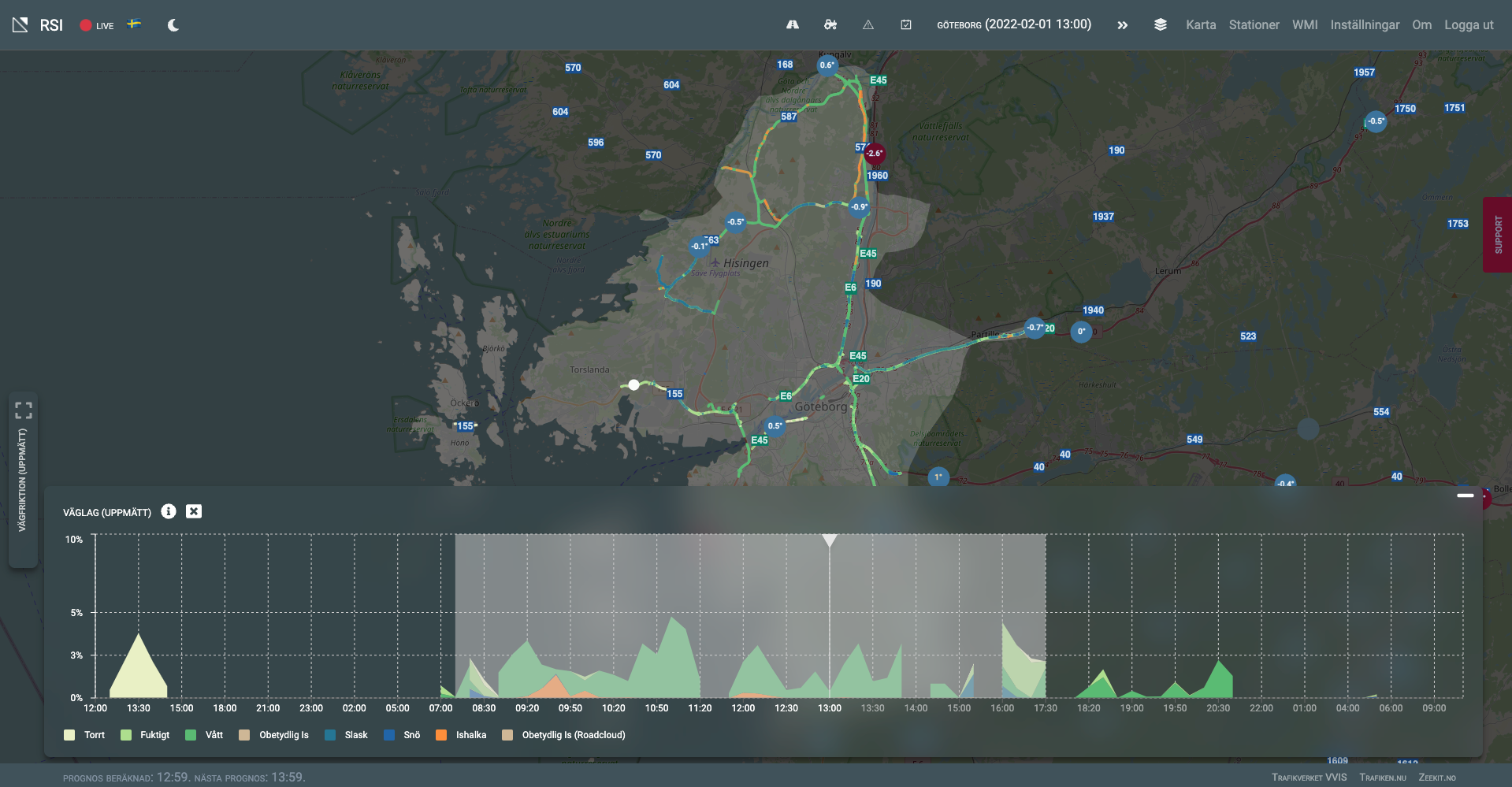Click Logga ut to sign out
1512x787 pixels.
tap(1469, 25)
